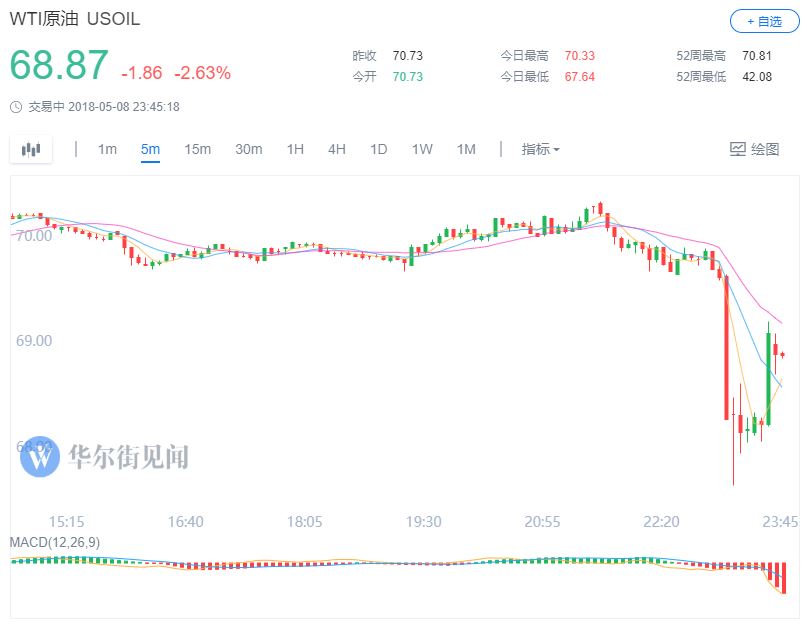Click the MACD(12,26,9) indicator label
Screen dimensions: 807x630
(55, 542)
